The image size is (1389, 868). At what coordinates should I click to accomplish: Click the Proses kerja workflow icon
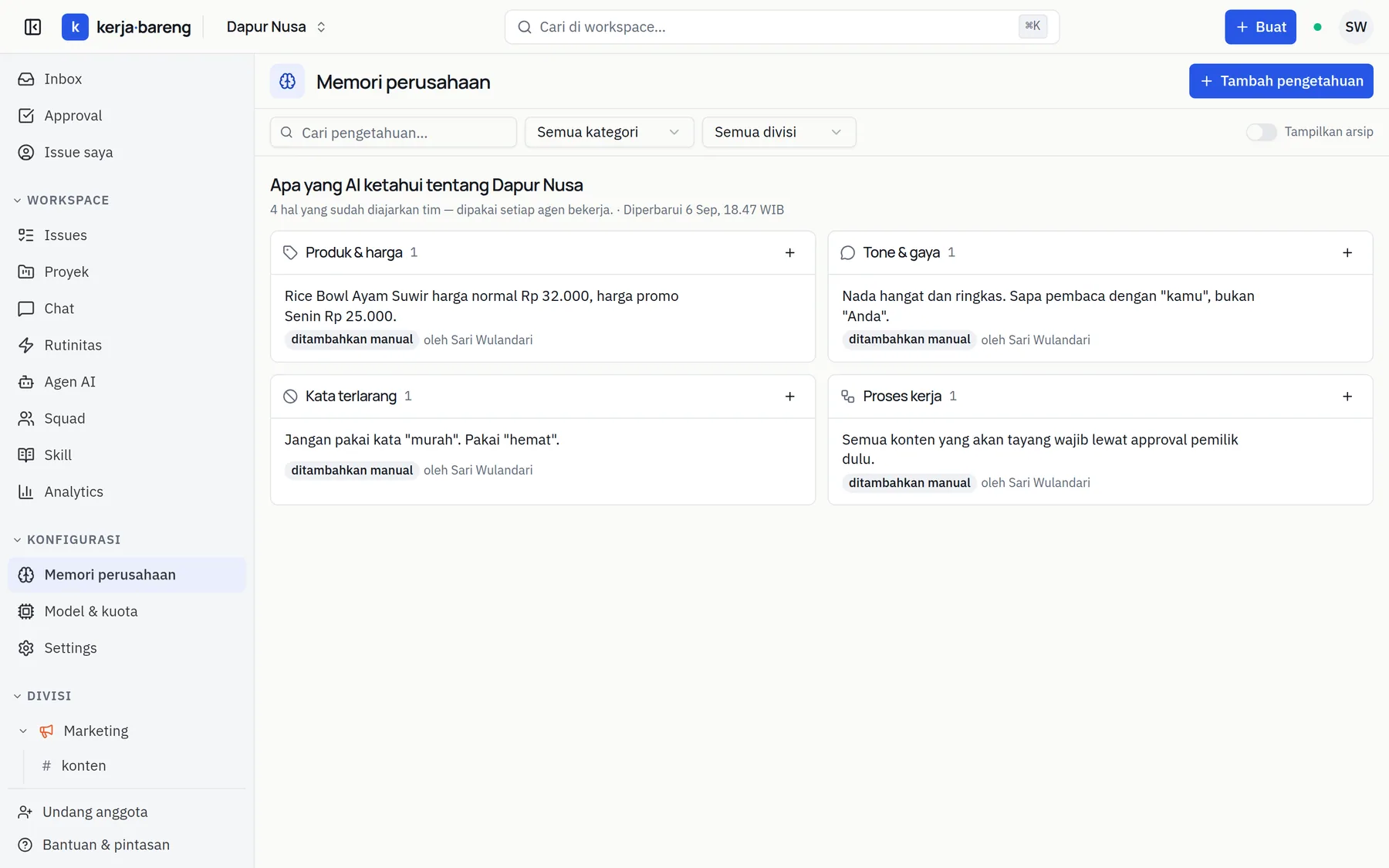847,397
